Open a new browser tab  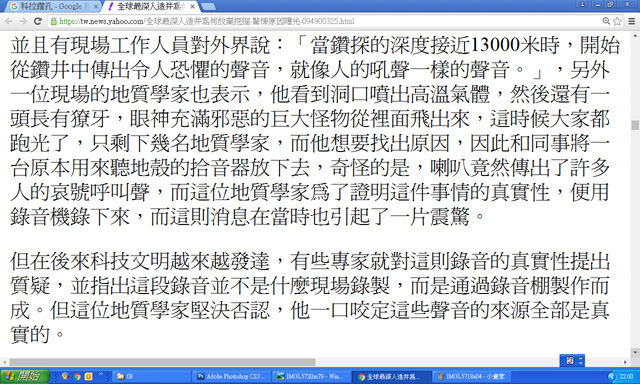coord(208,6)
